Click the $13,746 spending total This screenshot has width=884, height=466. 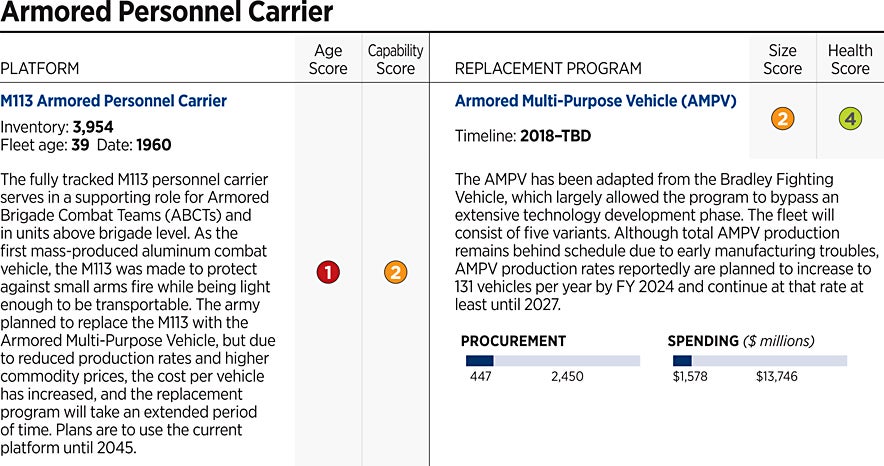click(776, 377)
